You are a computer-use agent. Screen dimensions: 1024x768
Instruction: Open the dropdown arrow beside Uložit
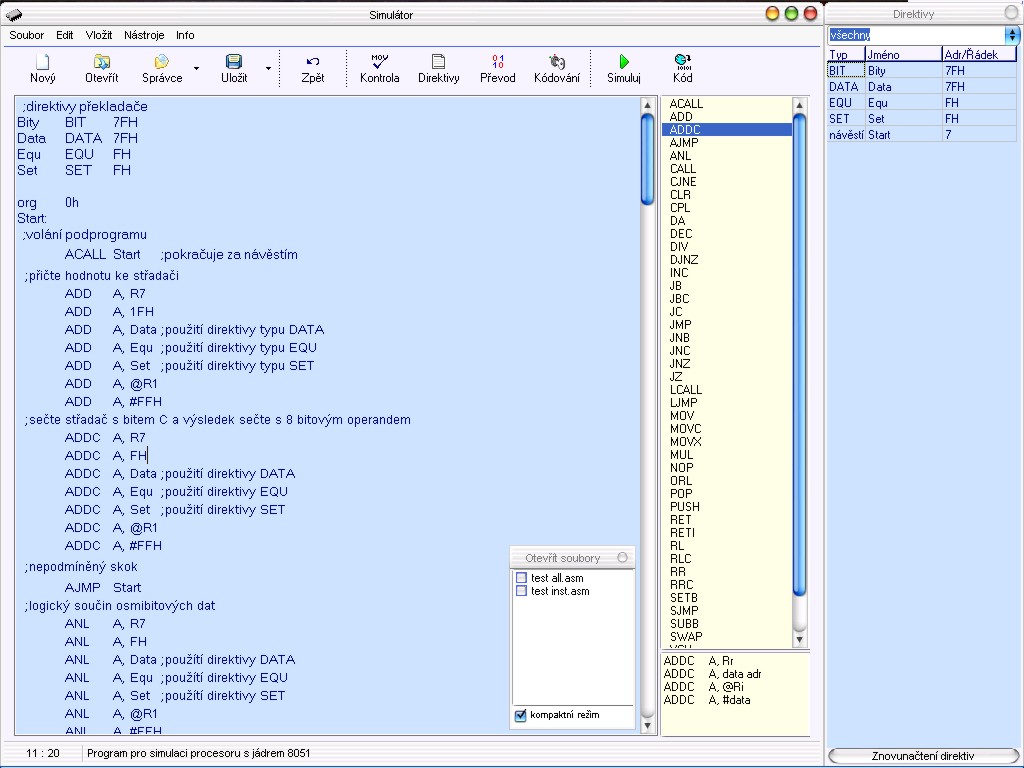pos(268,69)
